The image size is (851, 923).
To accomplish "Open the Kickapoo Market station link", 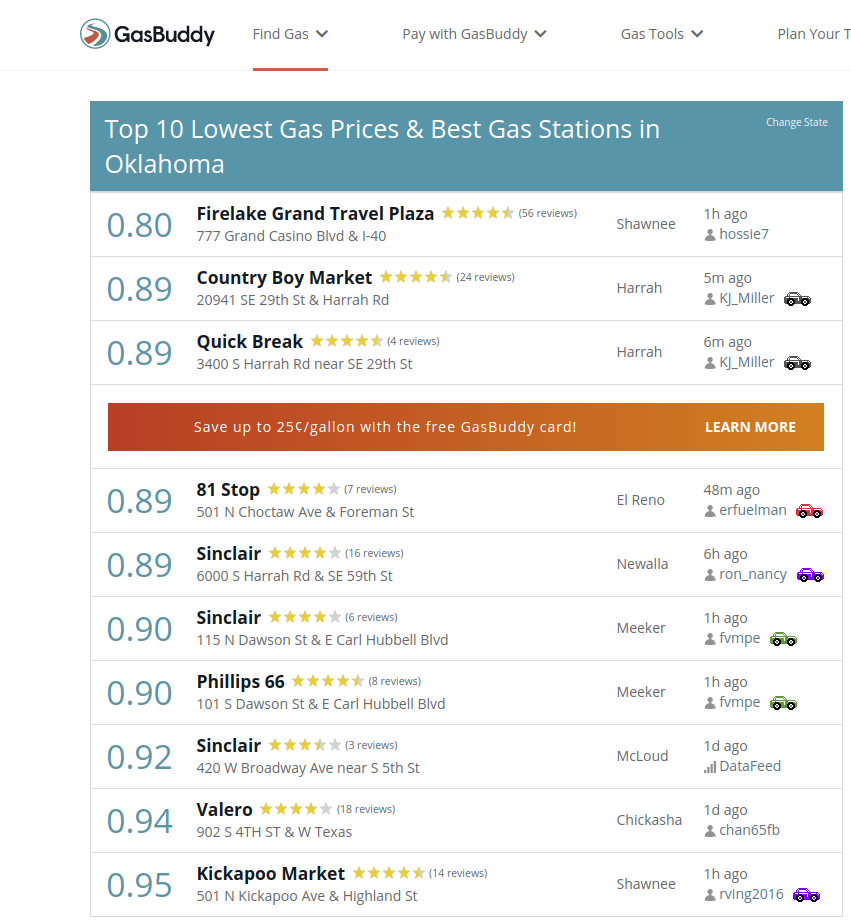I will click(x=270, y=873).
